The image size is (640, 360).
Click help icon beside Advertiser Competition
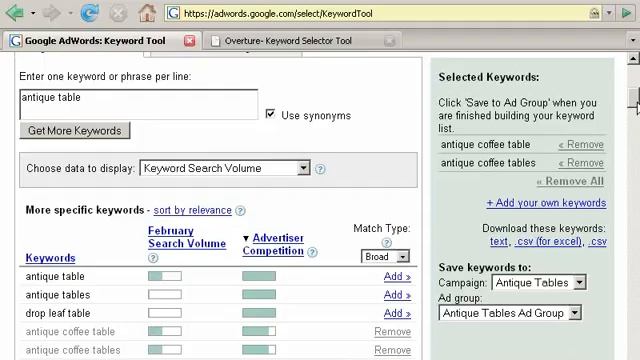tap(312, 252)
